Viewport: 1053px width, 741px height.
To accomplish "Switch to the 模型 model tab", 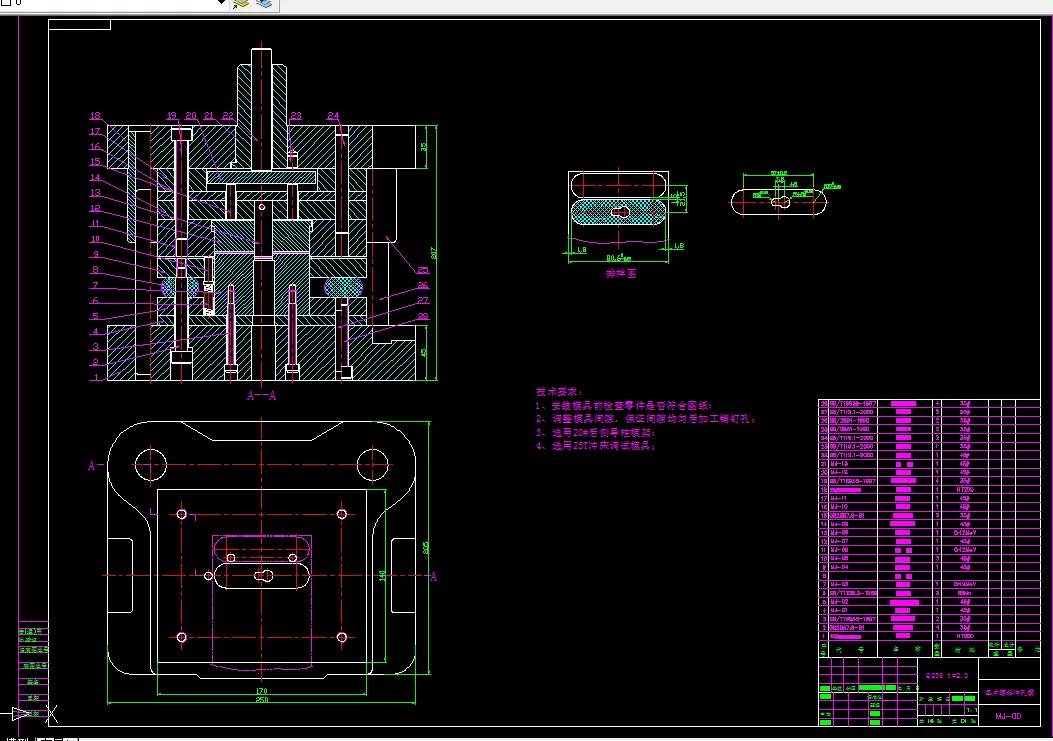I will (16, 738).
